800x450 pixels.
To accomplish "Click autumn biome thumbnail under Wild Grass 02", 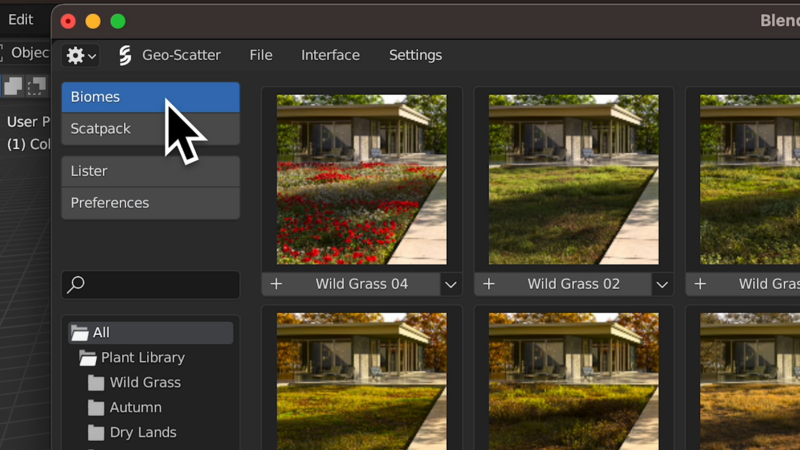I will [573, 381].
